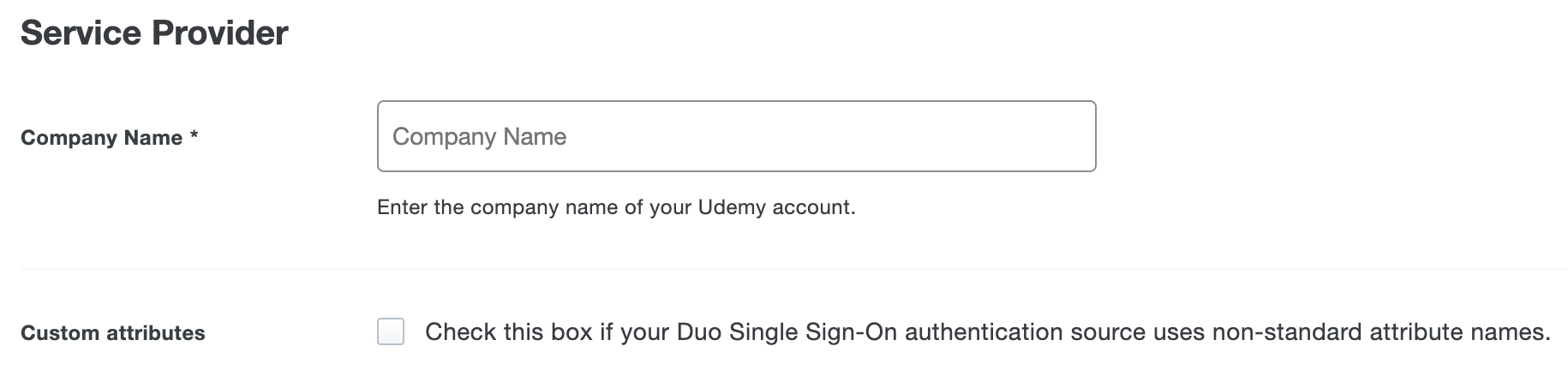Screen dimensions: 1568x370
Task: Click the word "attributes" in the Custom attributes label
Action: click(157, 333)
